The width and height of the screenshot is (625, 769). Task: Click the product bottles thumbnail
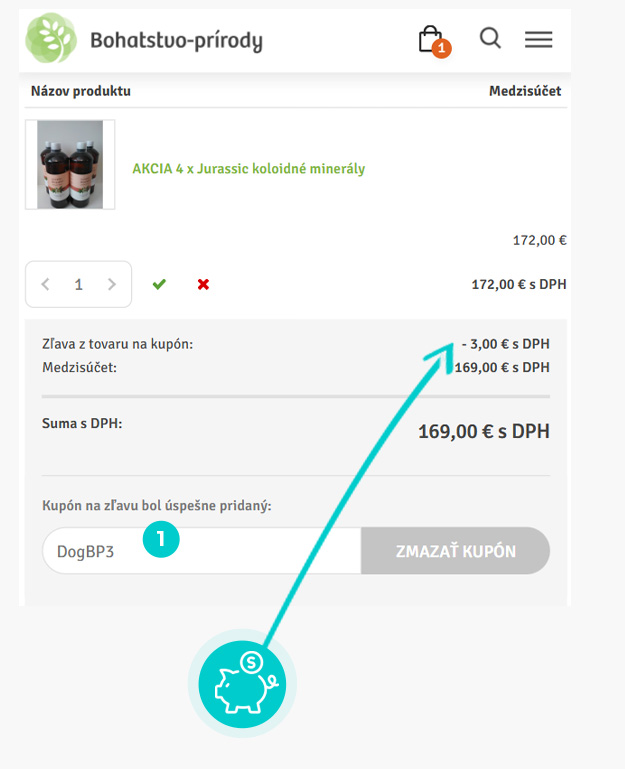70,165
